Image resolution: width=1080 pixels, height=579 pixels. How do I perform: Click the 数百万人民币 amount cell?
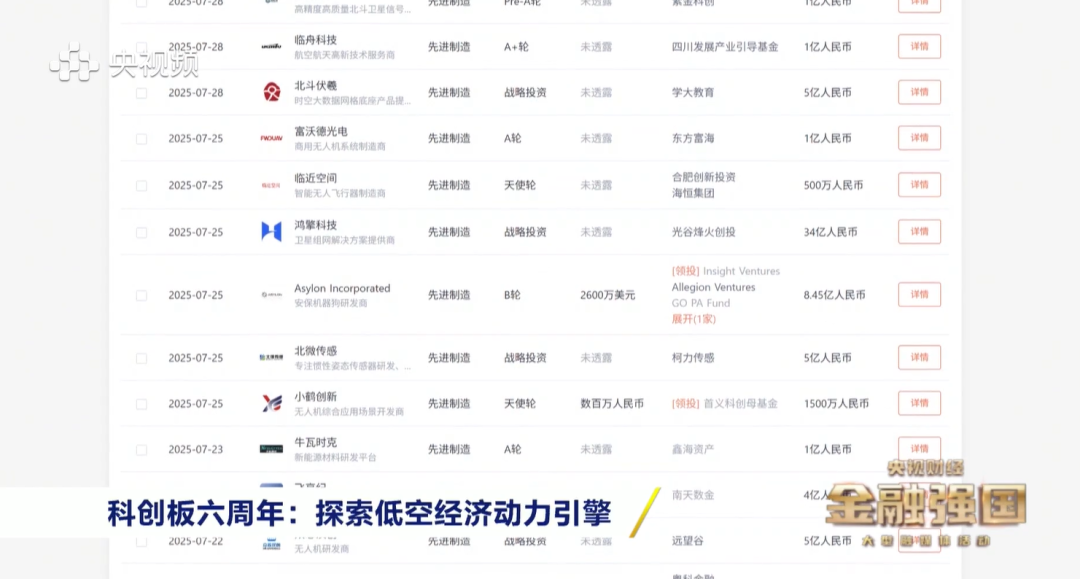tap(612, 403)
